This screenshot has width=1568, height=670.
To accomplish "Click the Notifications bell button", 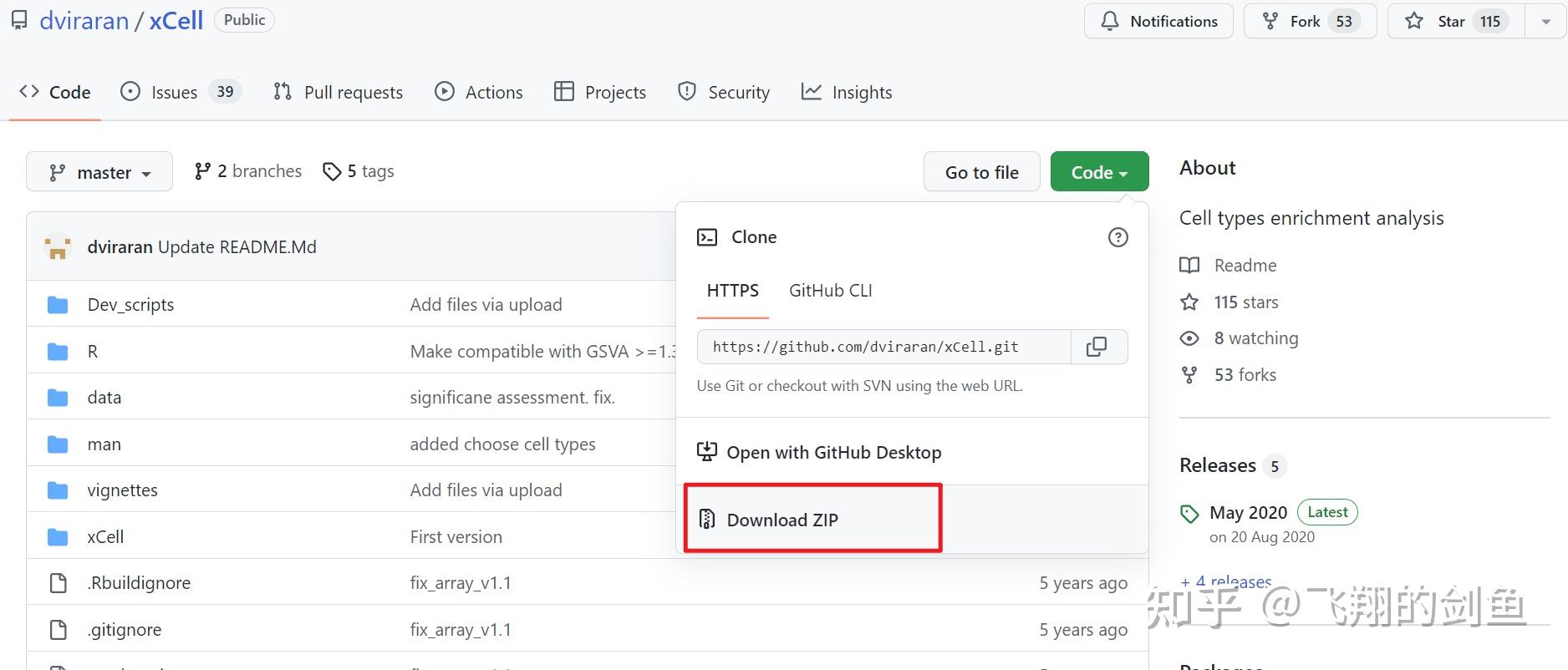I will pos(1158,22).
